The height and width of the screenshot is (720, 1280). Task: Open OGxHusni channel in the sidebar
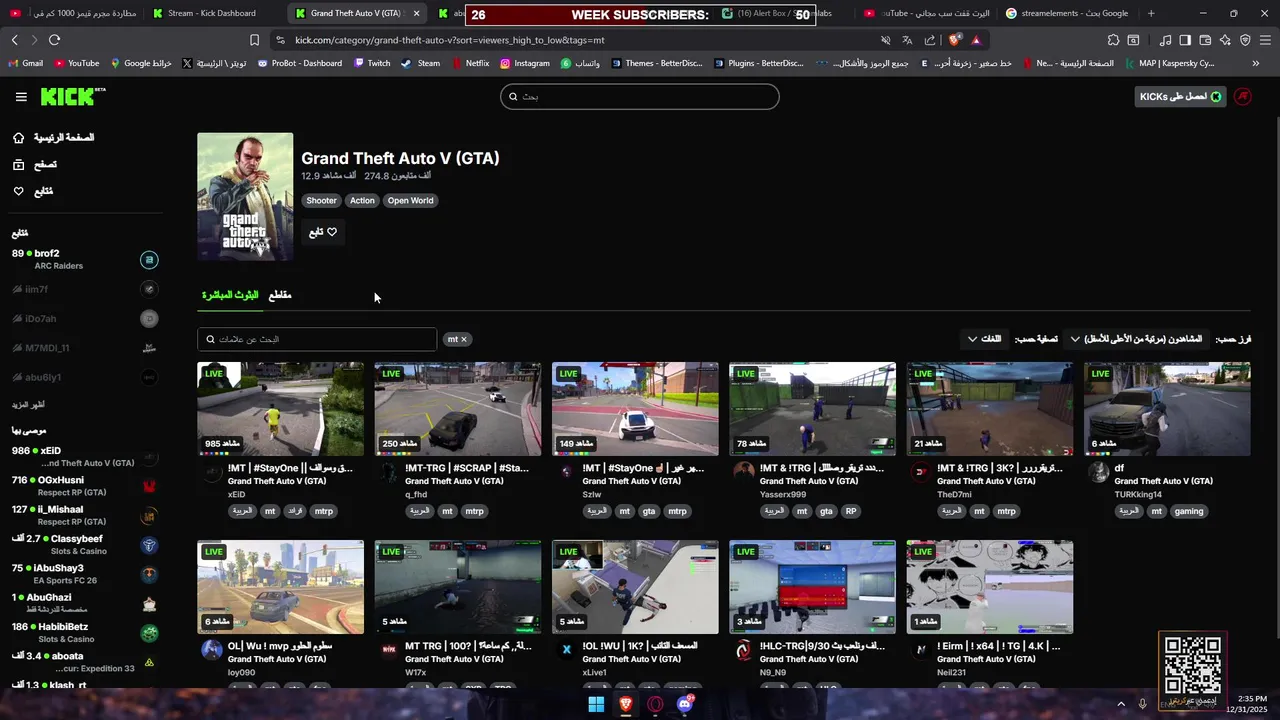tap(85, 486)
